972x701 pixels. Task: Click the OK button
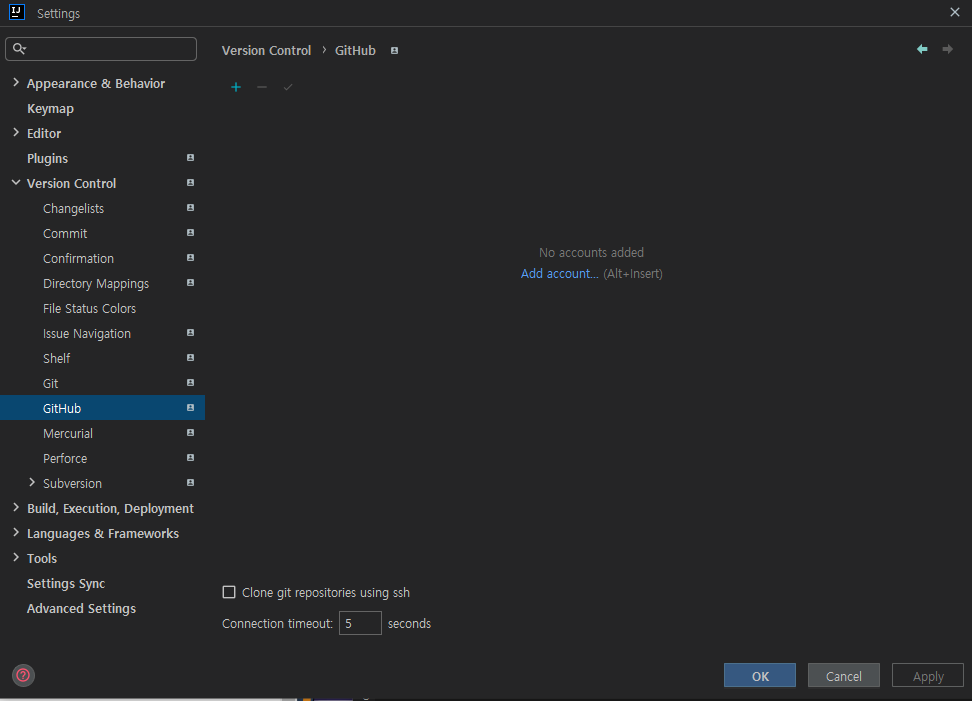pos(759,676)
